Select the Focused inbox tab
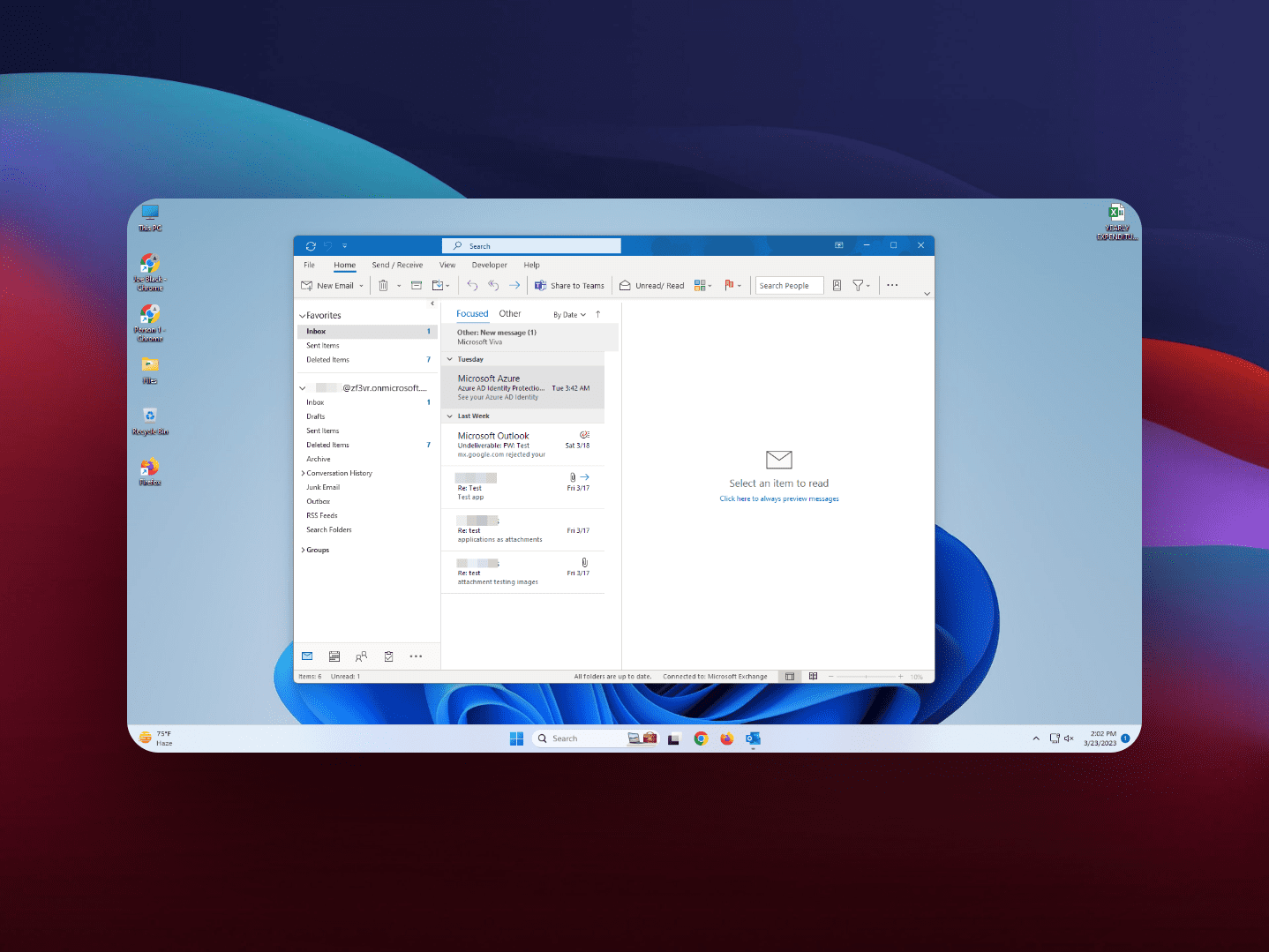This screenshot has height=952, width=1269. click(x=472, y=314)
